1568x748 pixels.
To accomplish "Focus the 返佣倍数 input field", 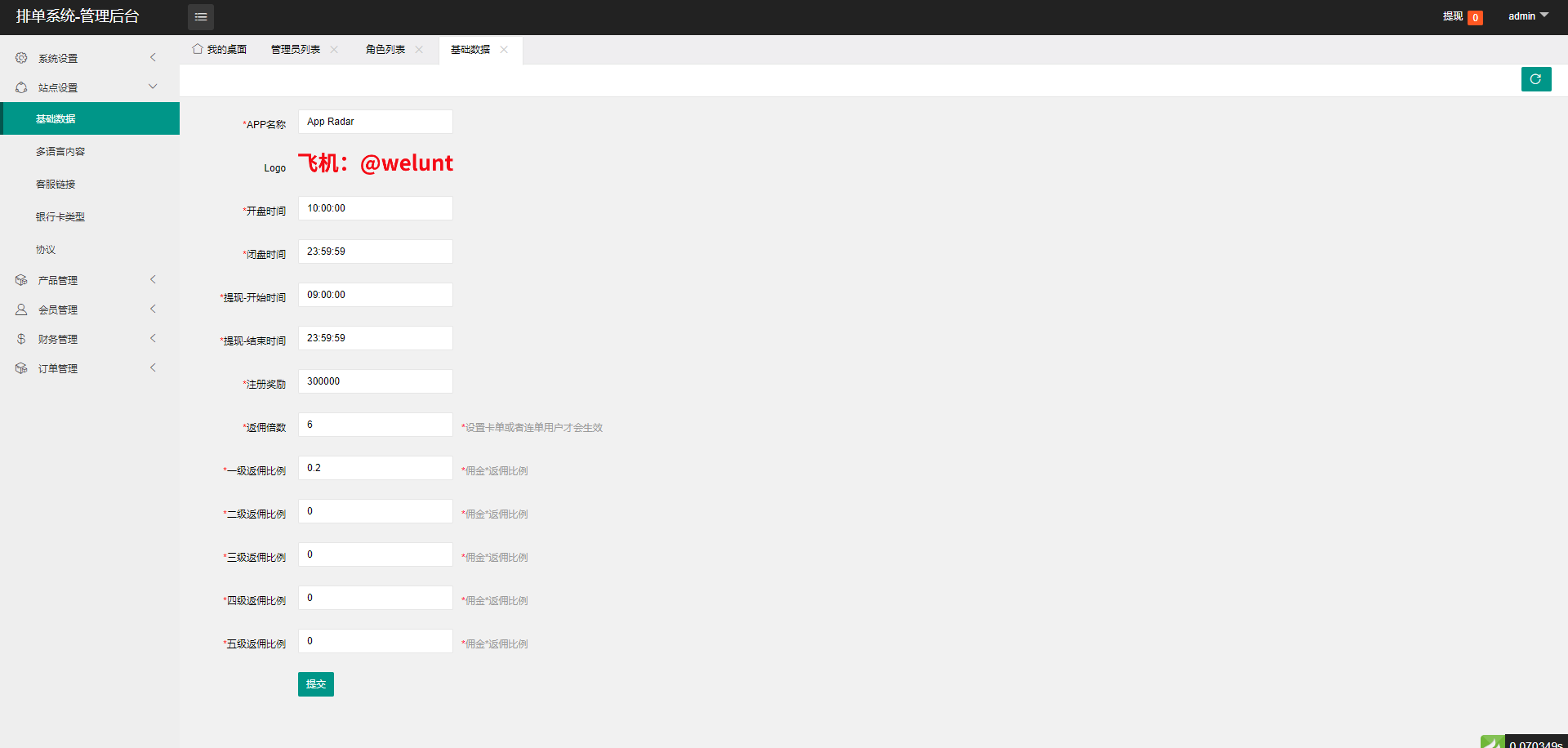I will pos(376,425).
